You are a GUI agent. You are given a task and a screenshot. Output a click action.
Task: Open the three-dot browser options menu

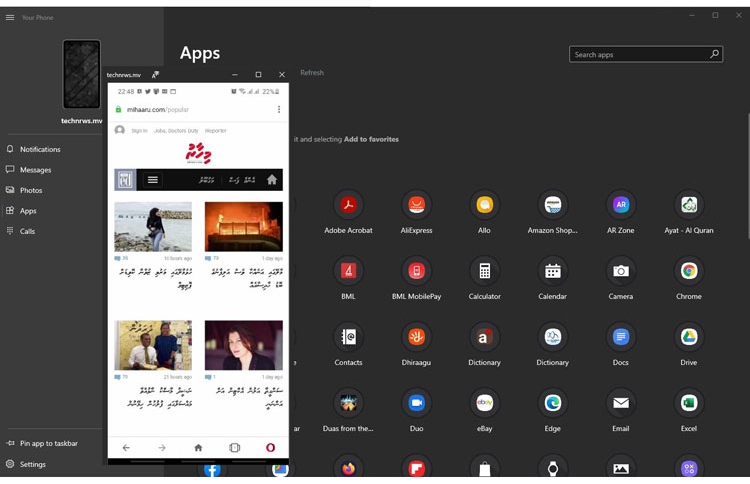point(278,110)
